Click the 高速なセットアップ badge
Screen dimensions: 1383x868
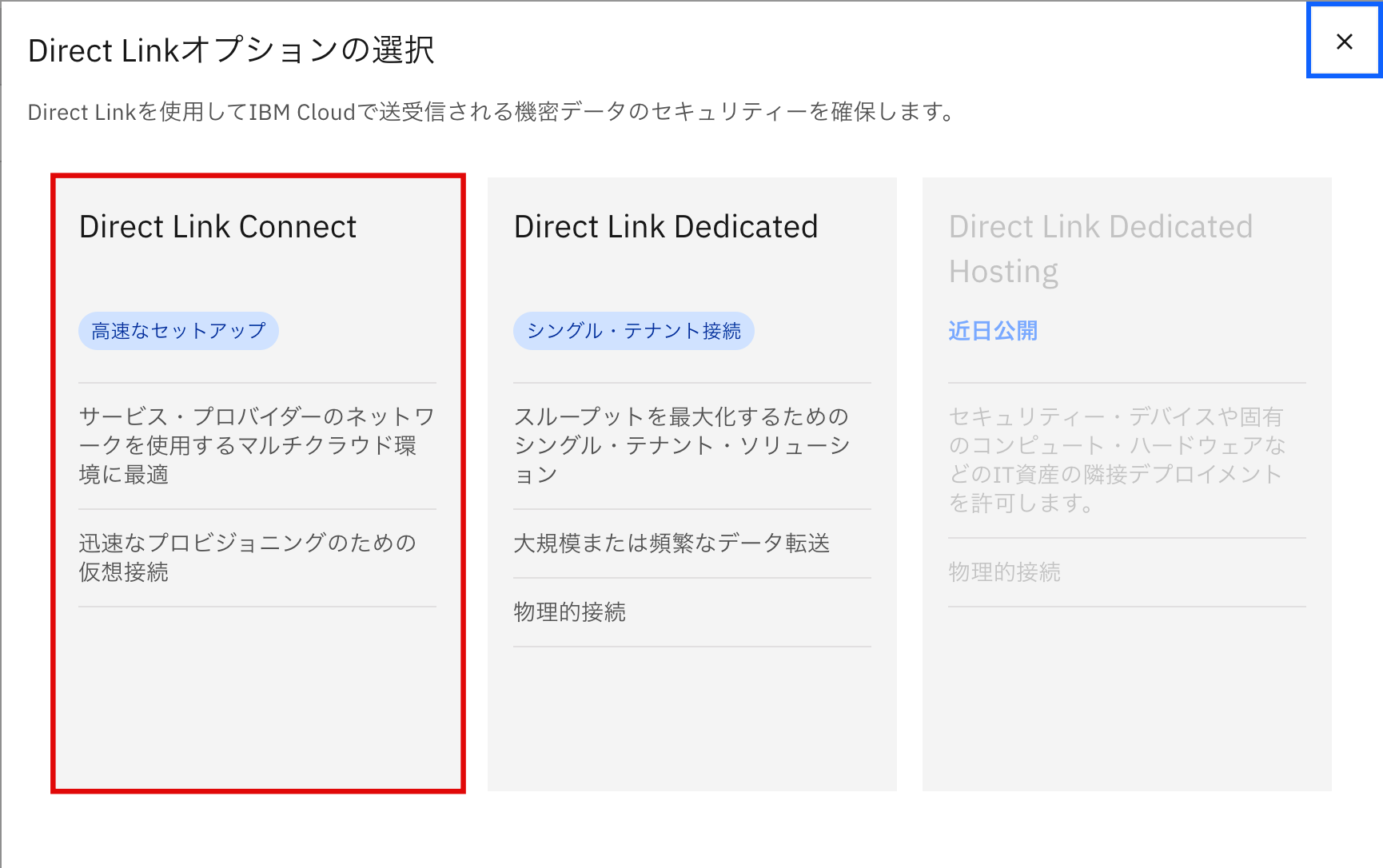coord(177,329)
